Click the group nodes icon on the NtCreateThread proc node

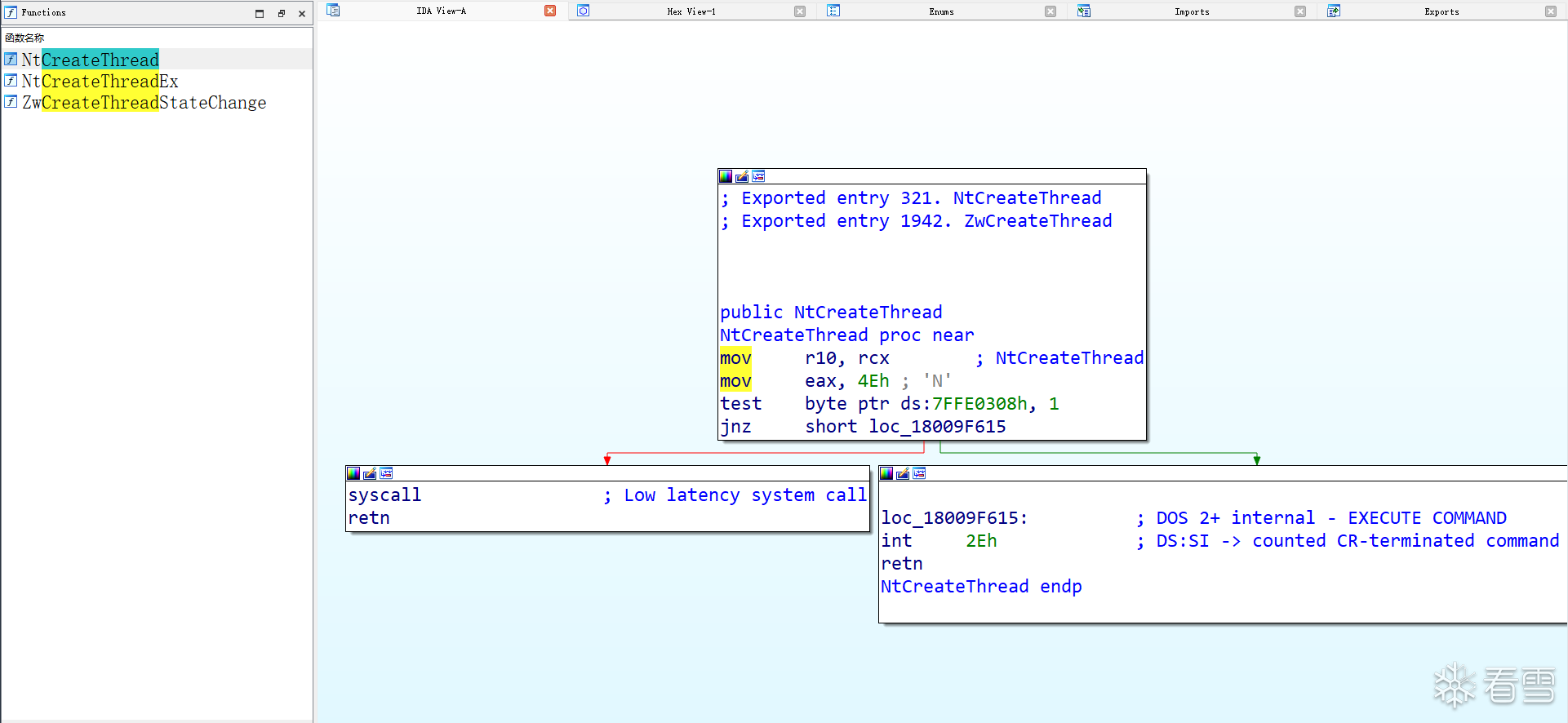coord(758,176)
